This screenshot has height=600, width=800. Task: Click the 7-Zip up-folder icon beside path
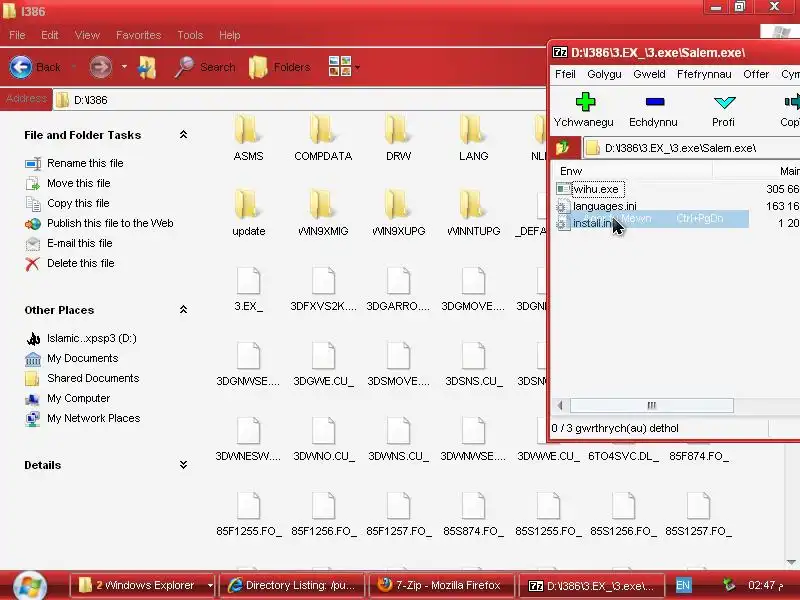(x=563, y=148)
